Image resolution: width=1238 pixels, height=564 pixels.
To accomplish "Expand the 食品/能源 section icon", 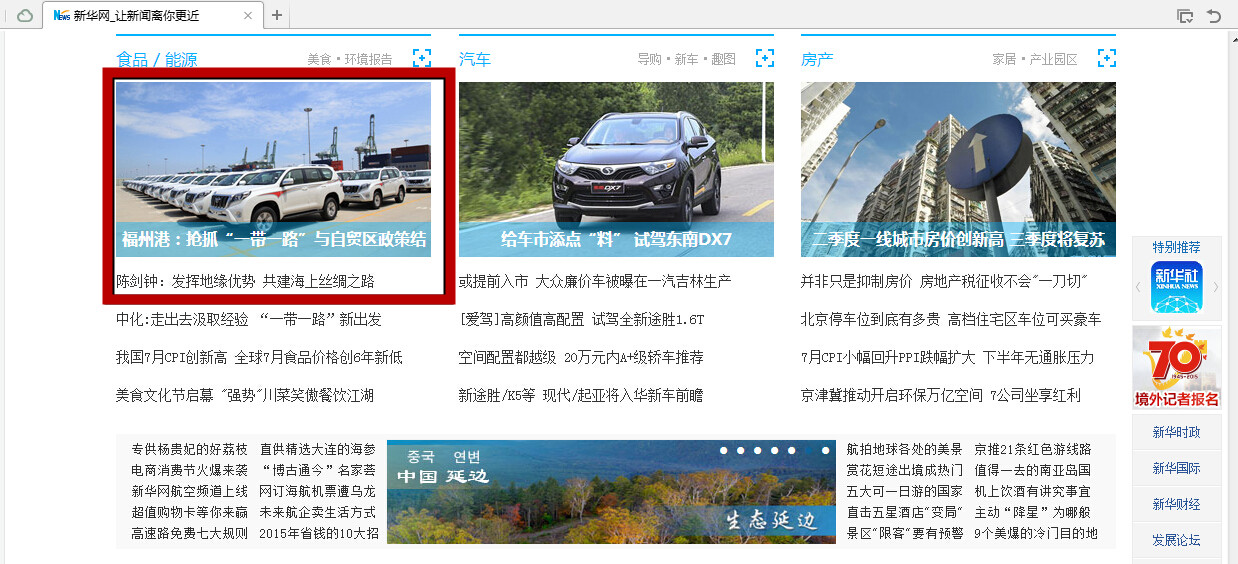I will click(x=422, y=58).
